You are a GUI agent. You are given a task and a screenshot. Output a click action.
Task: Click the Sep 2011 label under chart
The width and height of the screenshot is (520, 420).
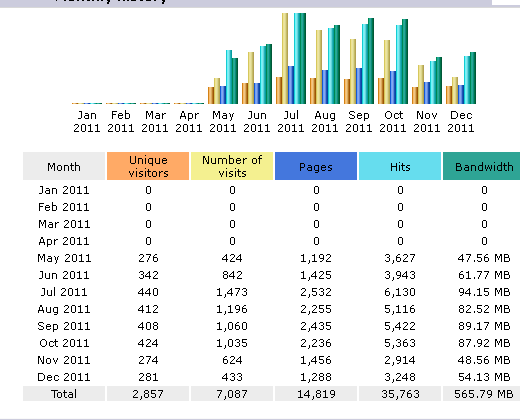click(359, 121)
